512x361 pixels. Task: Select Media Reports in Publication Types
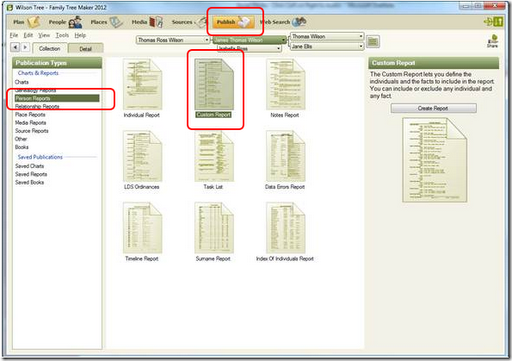30,123
